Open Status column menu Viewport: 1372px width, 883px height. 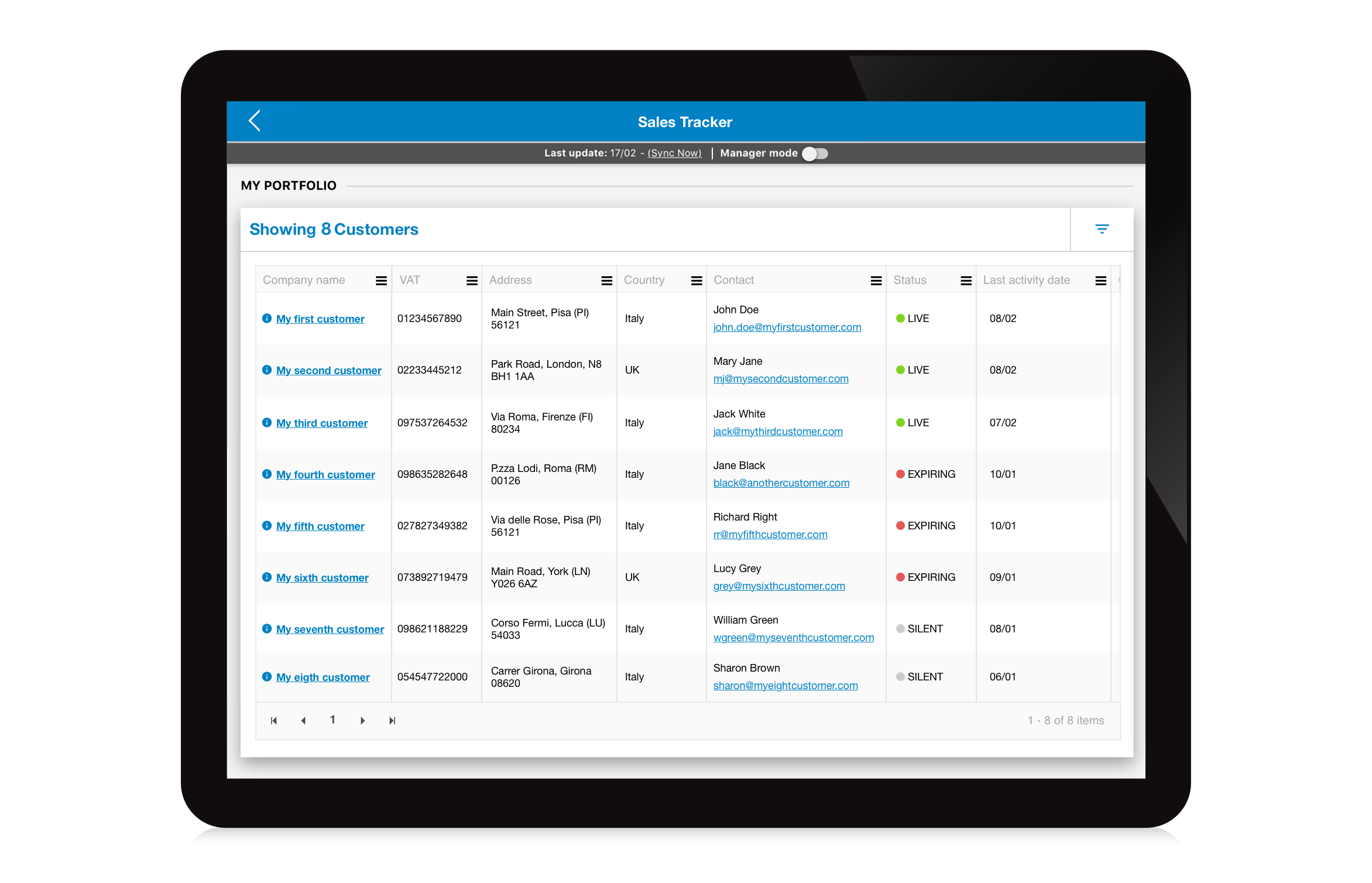pyautogui.click(x=966, y=280)
